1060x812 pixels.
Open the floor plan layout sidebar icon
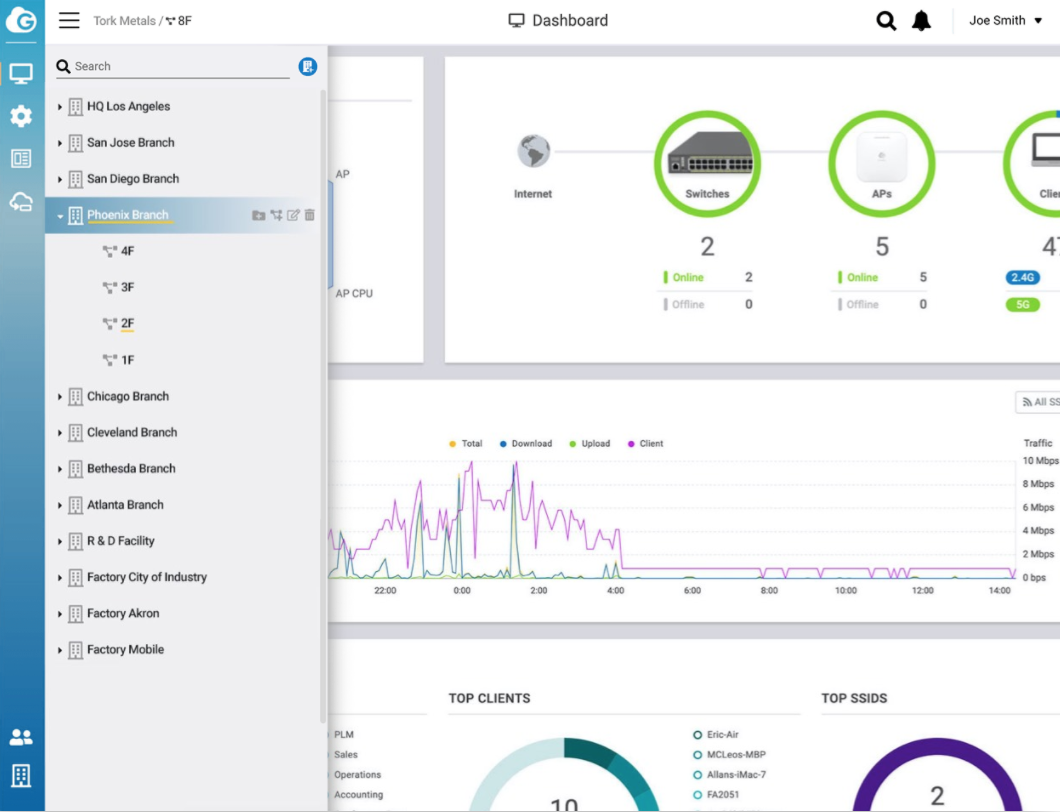point(21,159)
